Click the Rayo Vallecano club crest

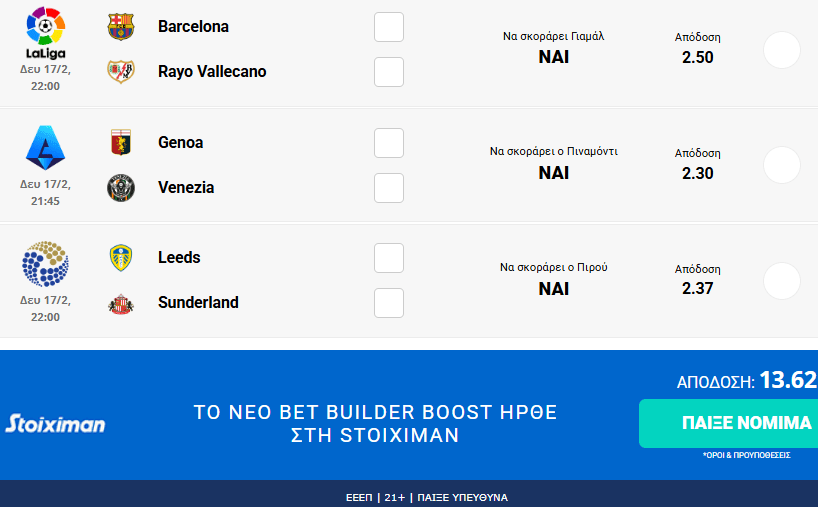coord(120,72)
